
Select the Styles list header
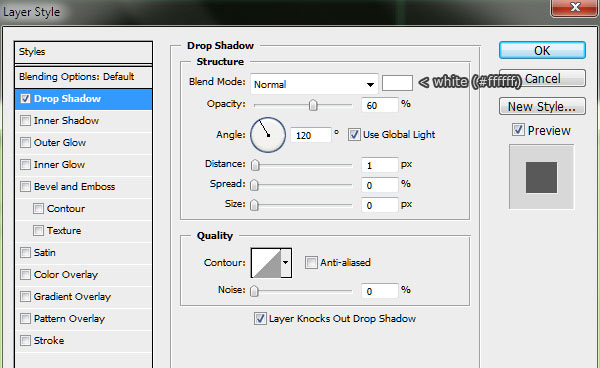pos(83,52)
